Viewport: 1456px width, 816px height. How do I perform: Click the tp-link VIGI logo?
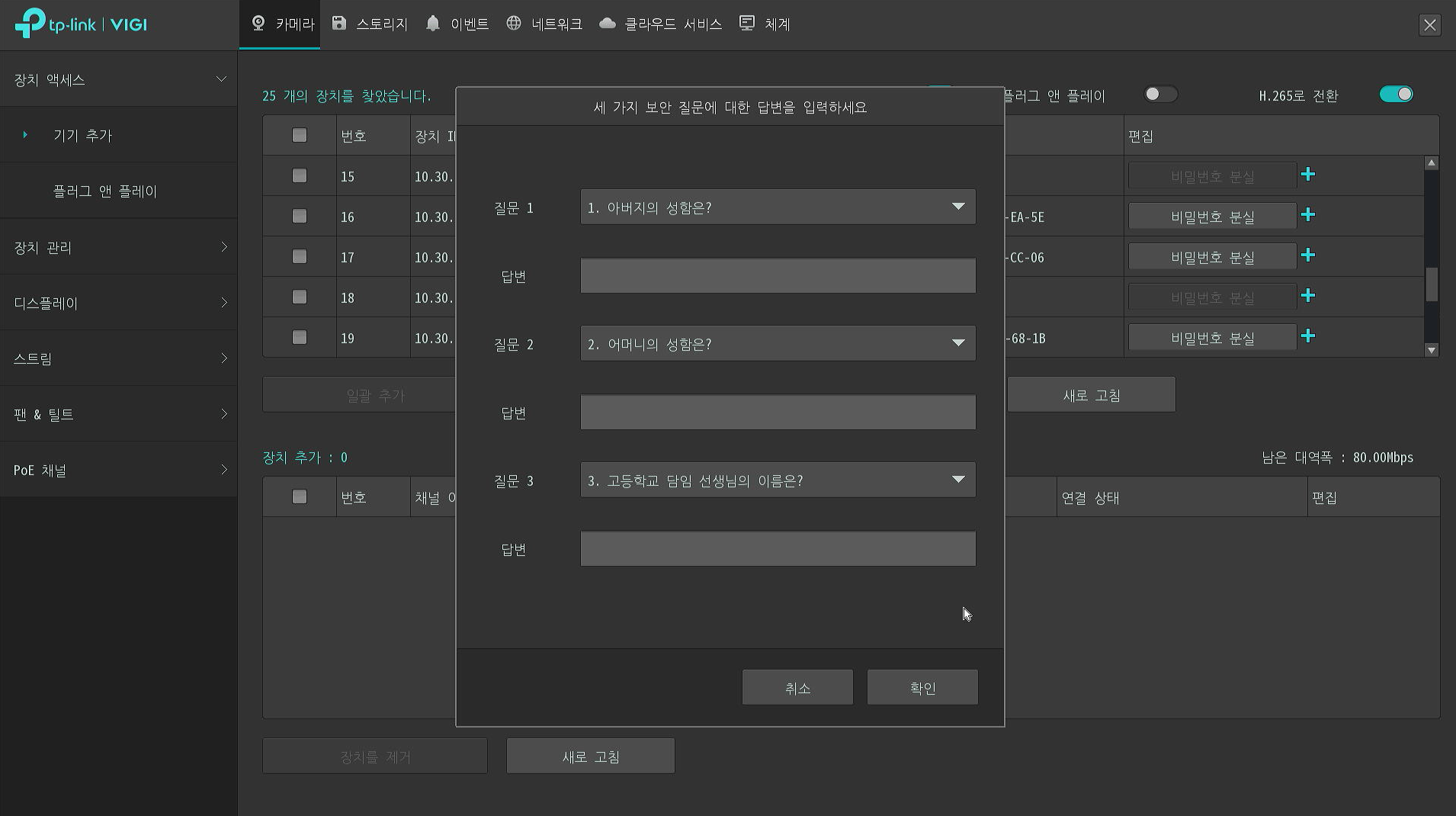(81, 24)
